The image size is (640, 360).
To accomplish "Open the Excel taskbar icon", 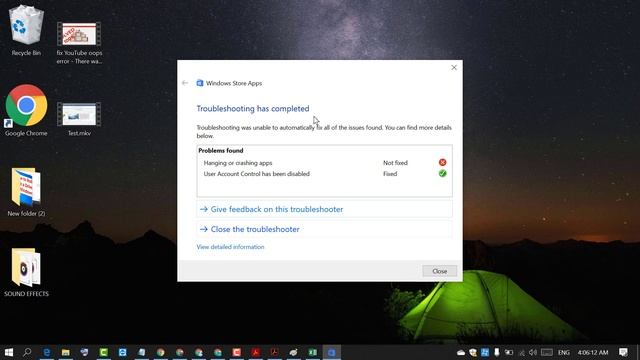I will 313,352.
